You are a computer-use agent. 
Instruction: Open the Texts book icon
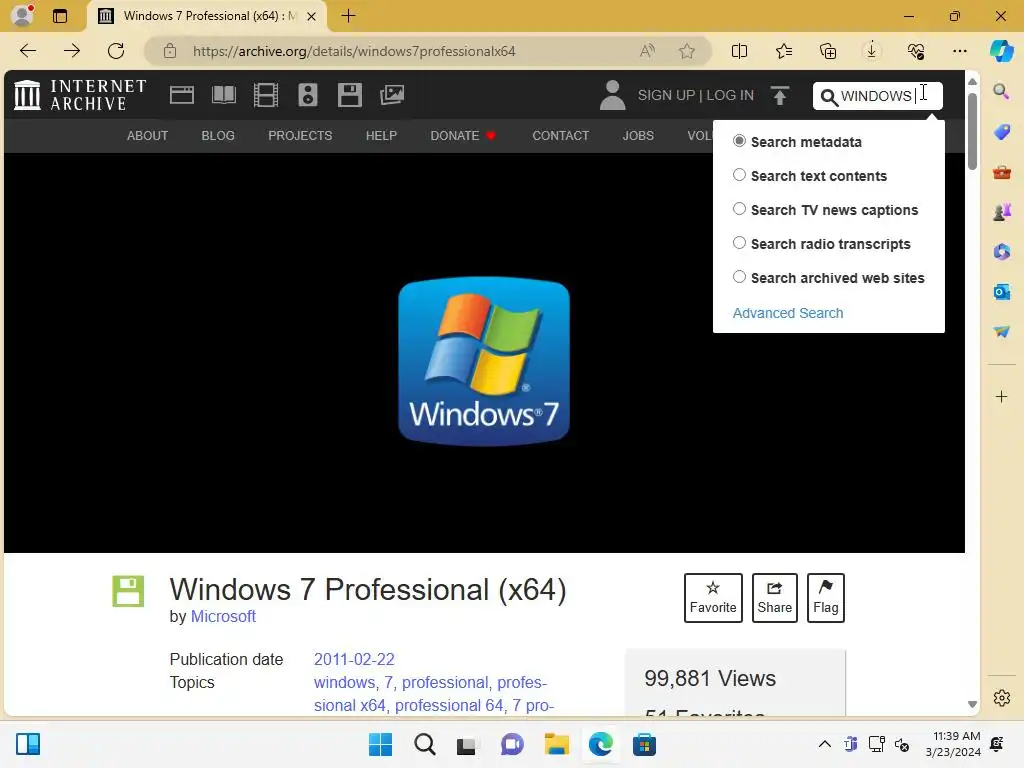pyautogui.click(x=224, y=95)
